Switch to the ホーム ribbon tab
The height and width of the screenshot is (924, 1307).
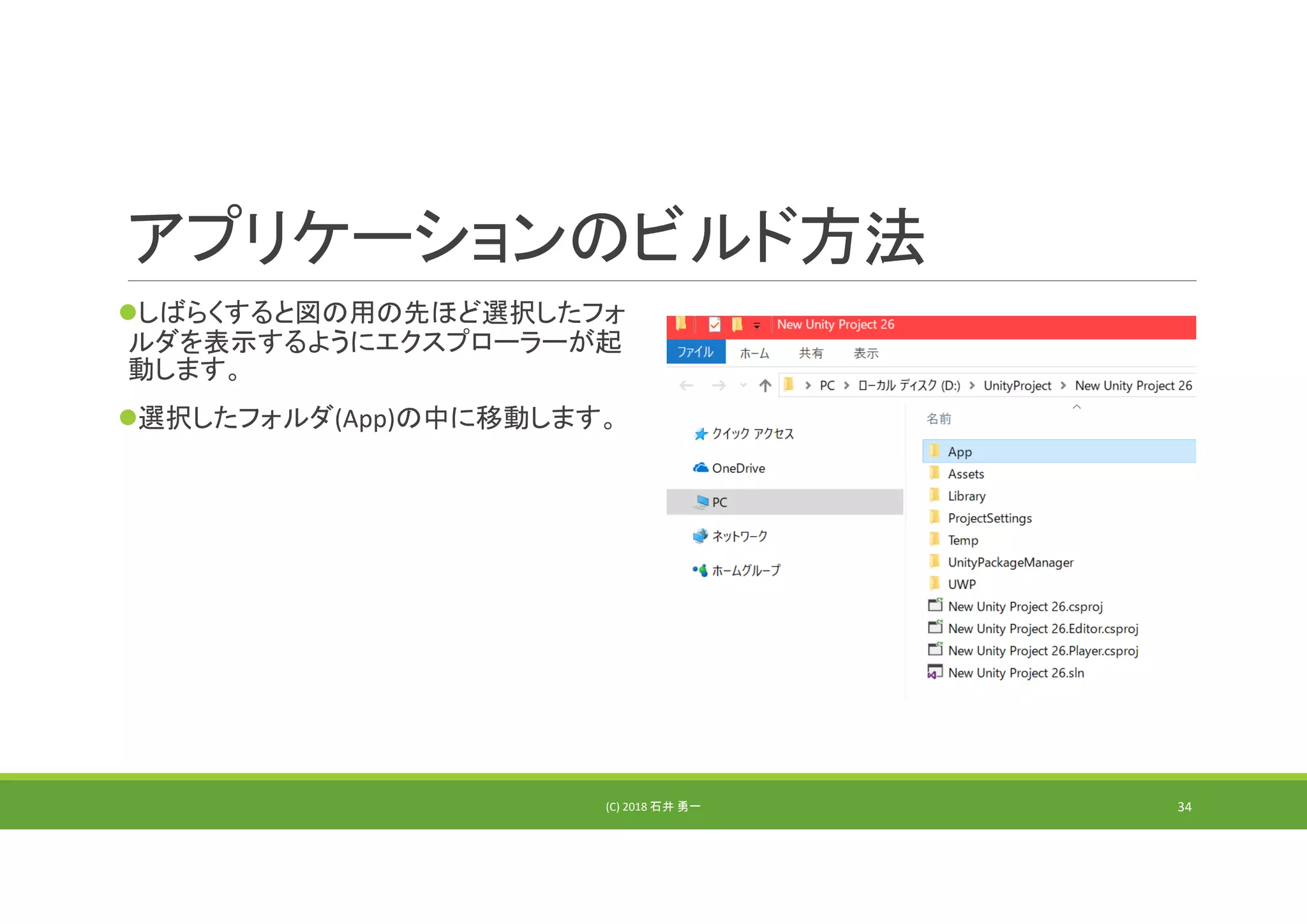(754, 353)
